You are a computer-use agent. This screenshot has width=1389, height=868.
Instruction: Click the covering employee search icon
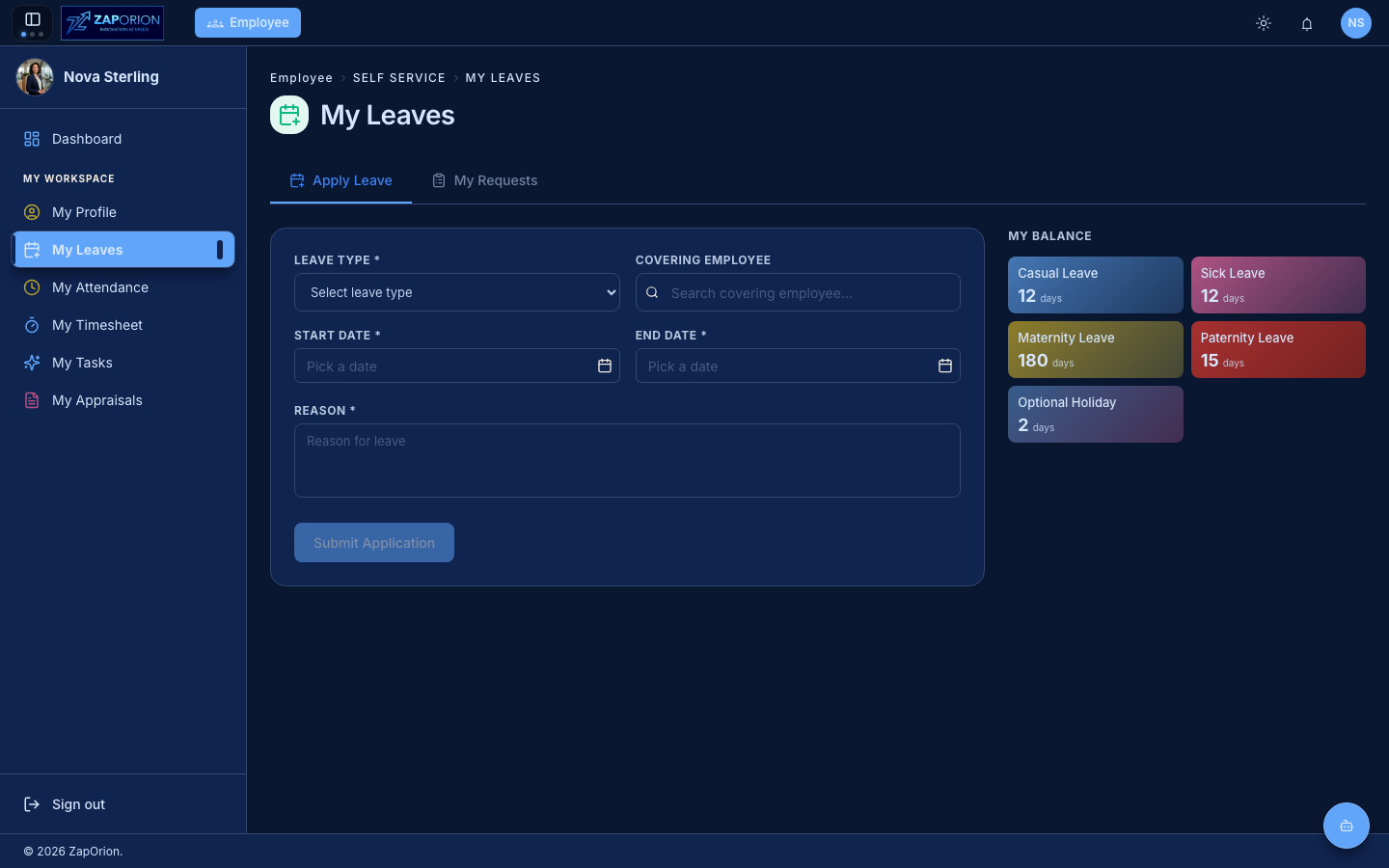coord(652,292)
